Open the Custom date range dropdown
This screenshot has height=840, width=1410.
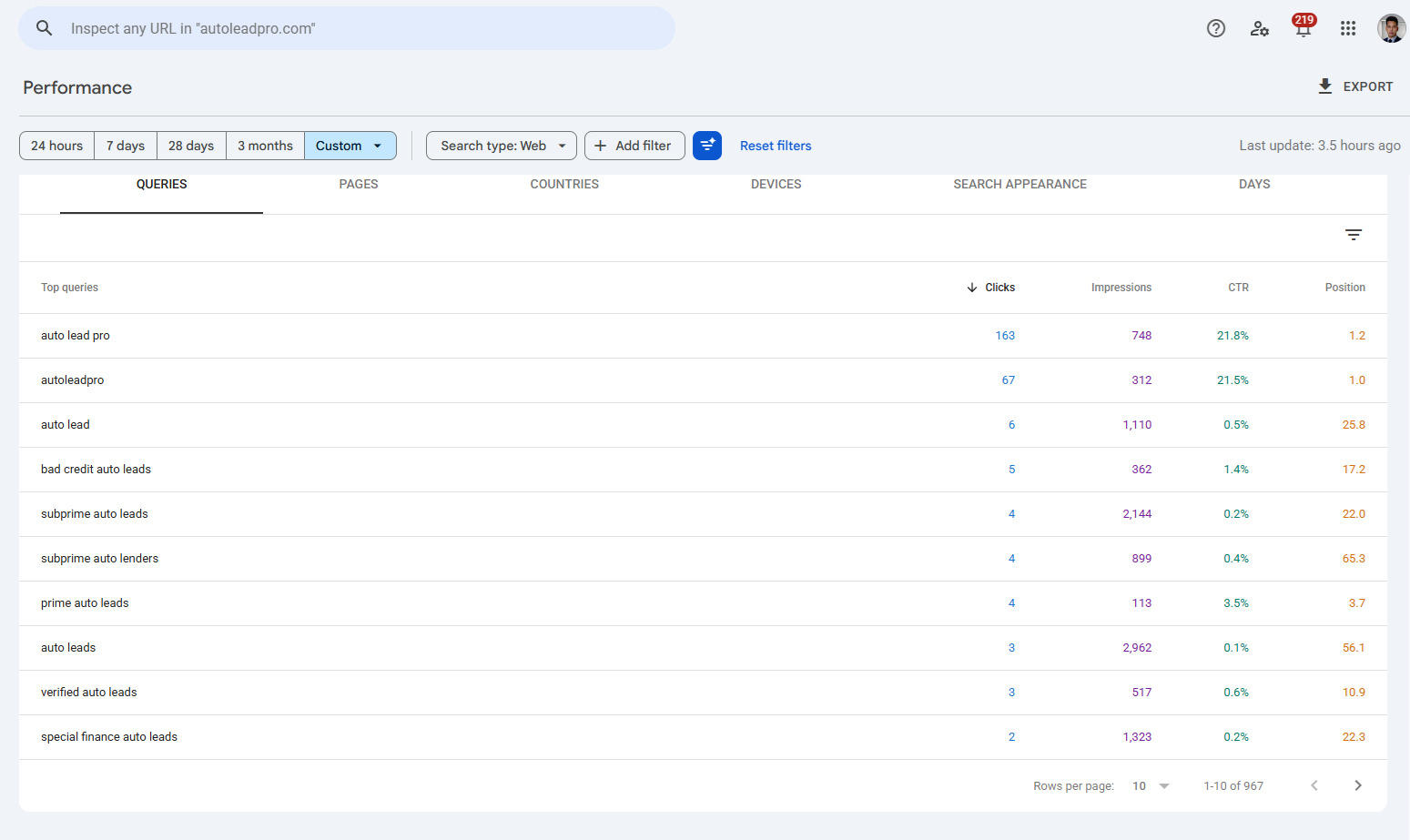point(350,146)
